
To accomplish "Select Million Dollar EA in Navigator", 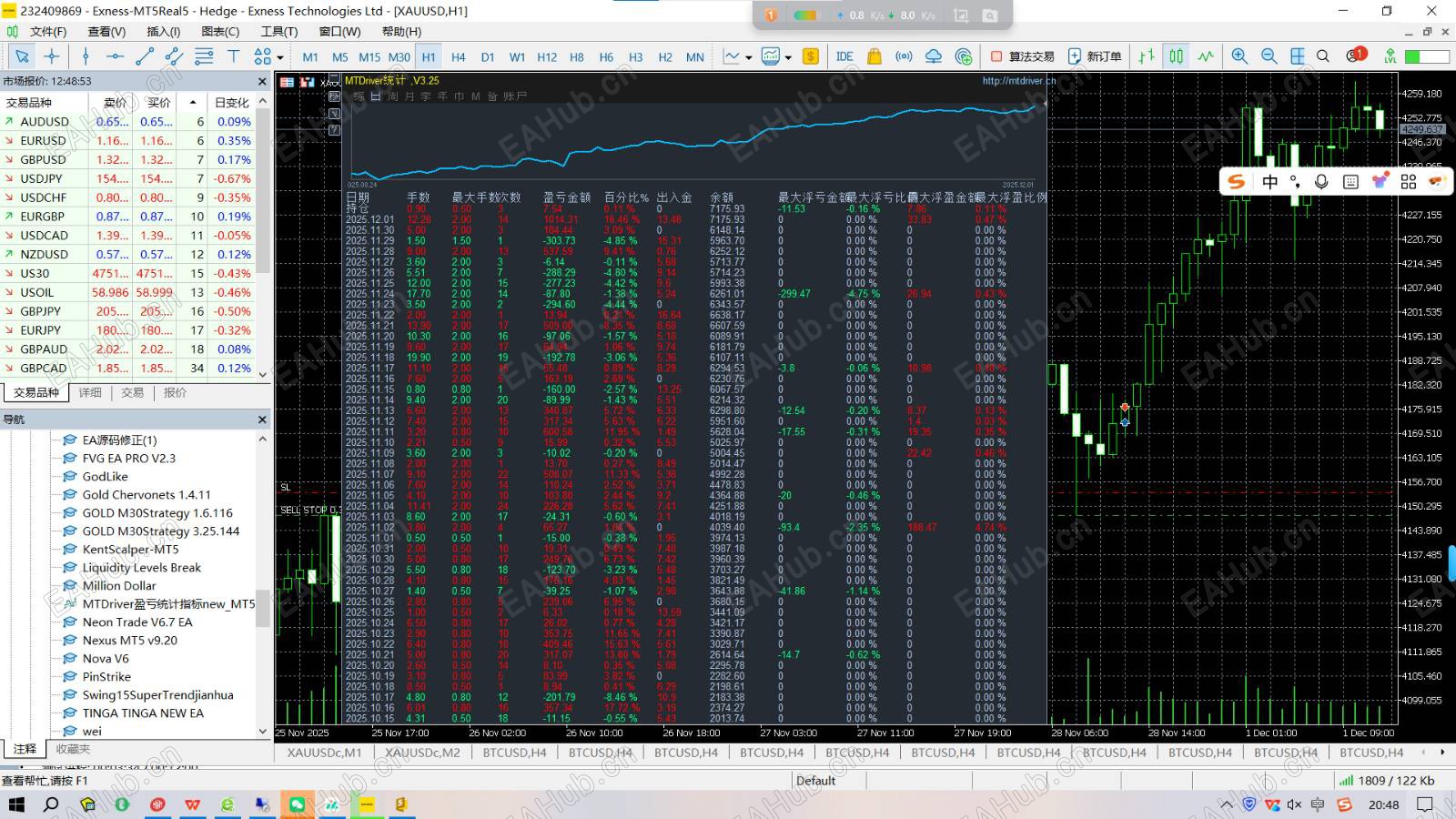I will point(119,586).
